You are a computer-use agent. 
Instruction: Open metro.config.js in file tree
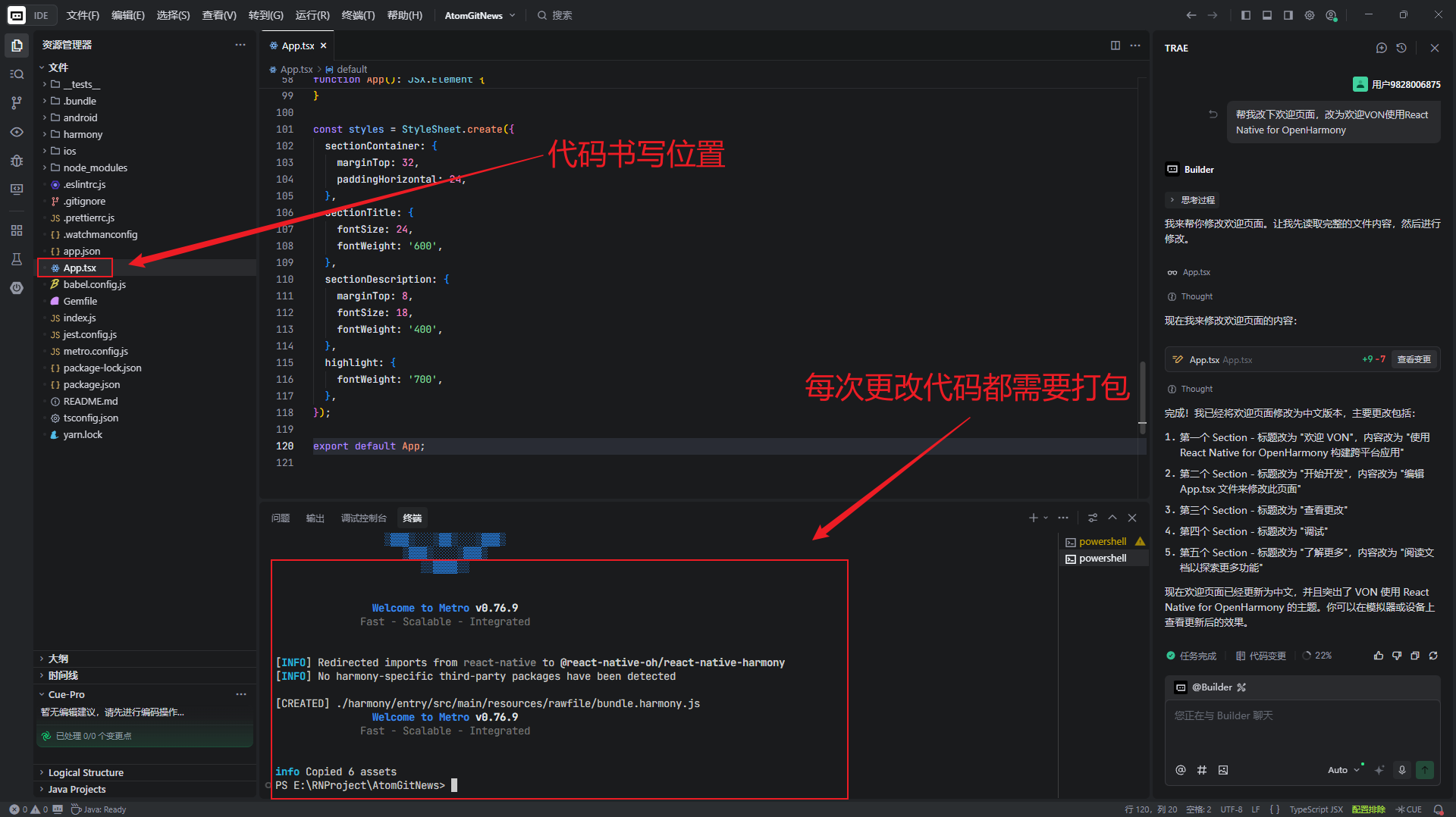96,351
